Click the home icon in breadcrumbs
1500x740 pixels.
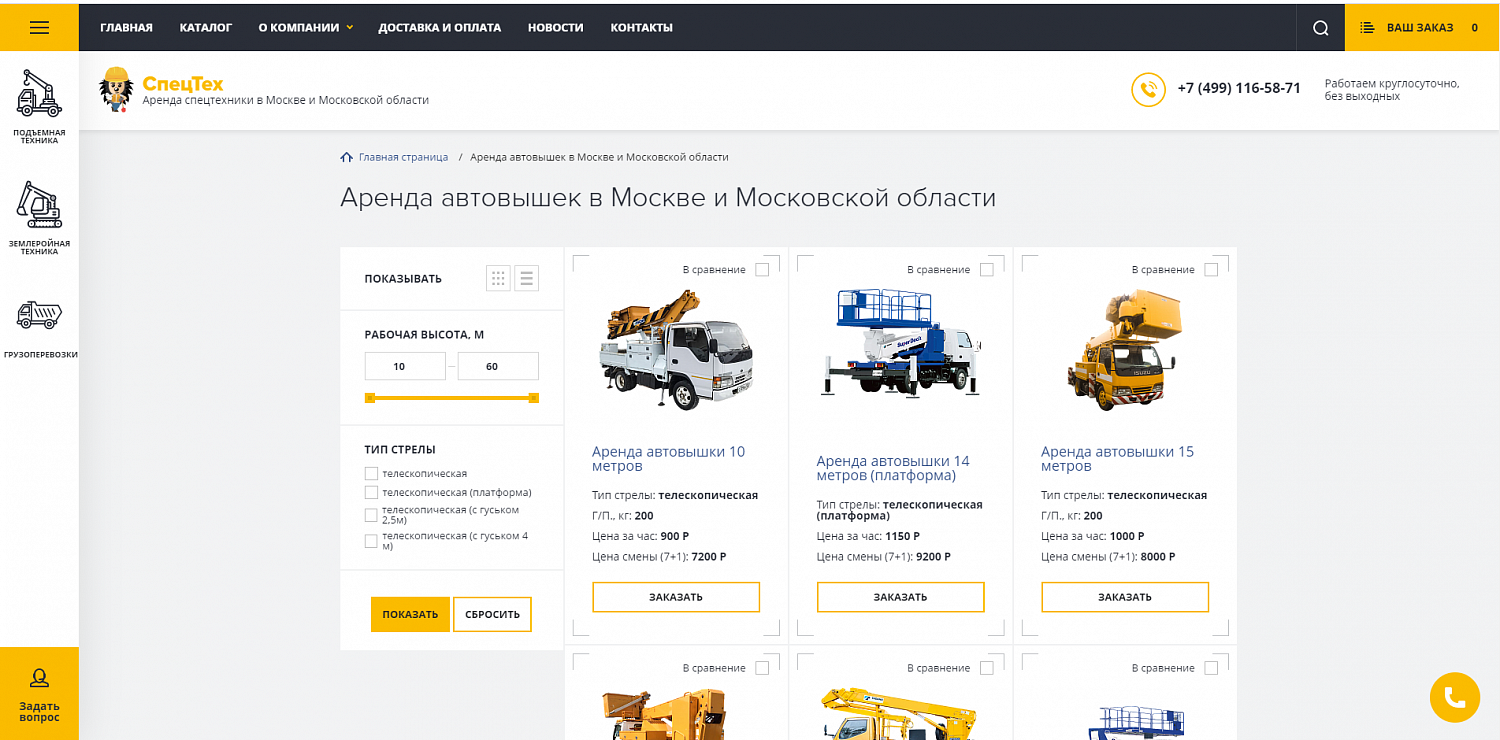pyautogui.click(x=346, y=157)
